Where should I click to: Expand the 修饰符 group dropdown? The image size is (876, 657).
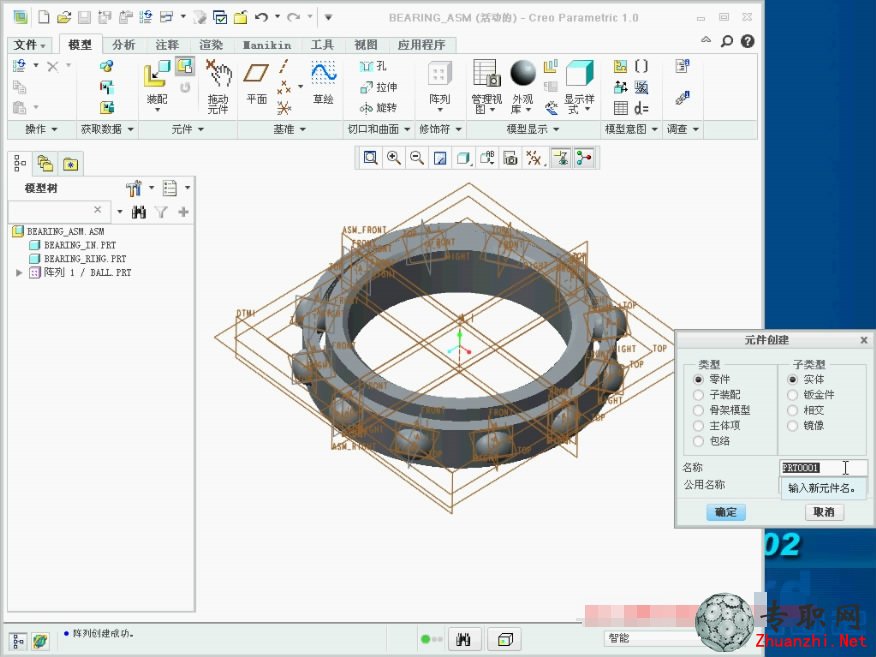click(441, 129)
